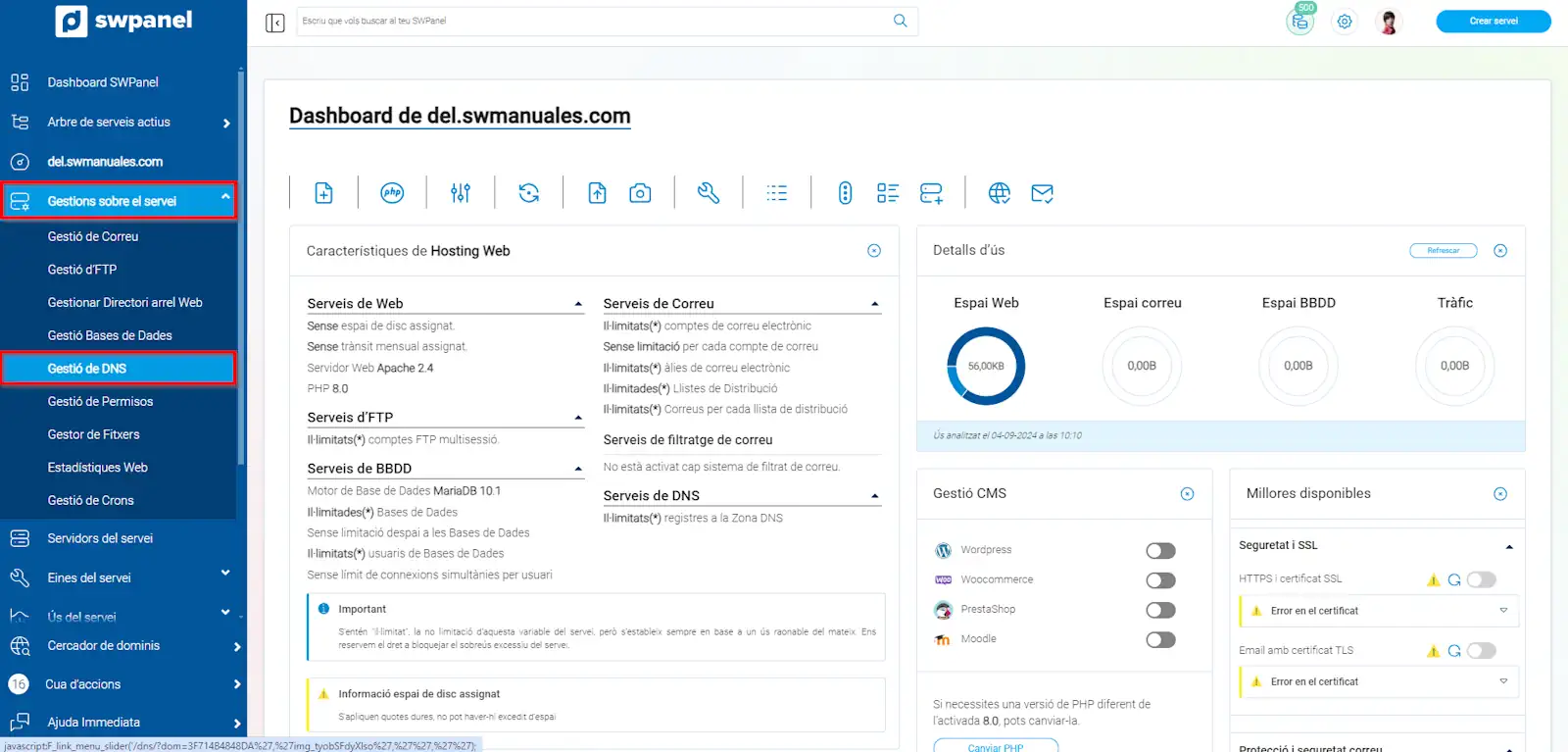The width and height of the screenshot is (1568, 752).
Task: Open the sliders configuration toolbar icon
Action: point(461,193)
